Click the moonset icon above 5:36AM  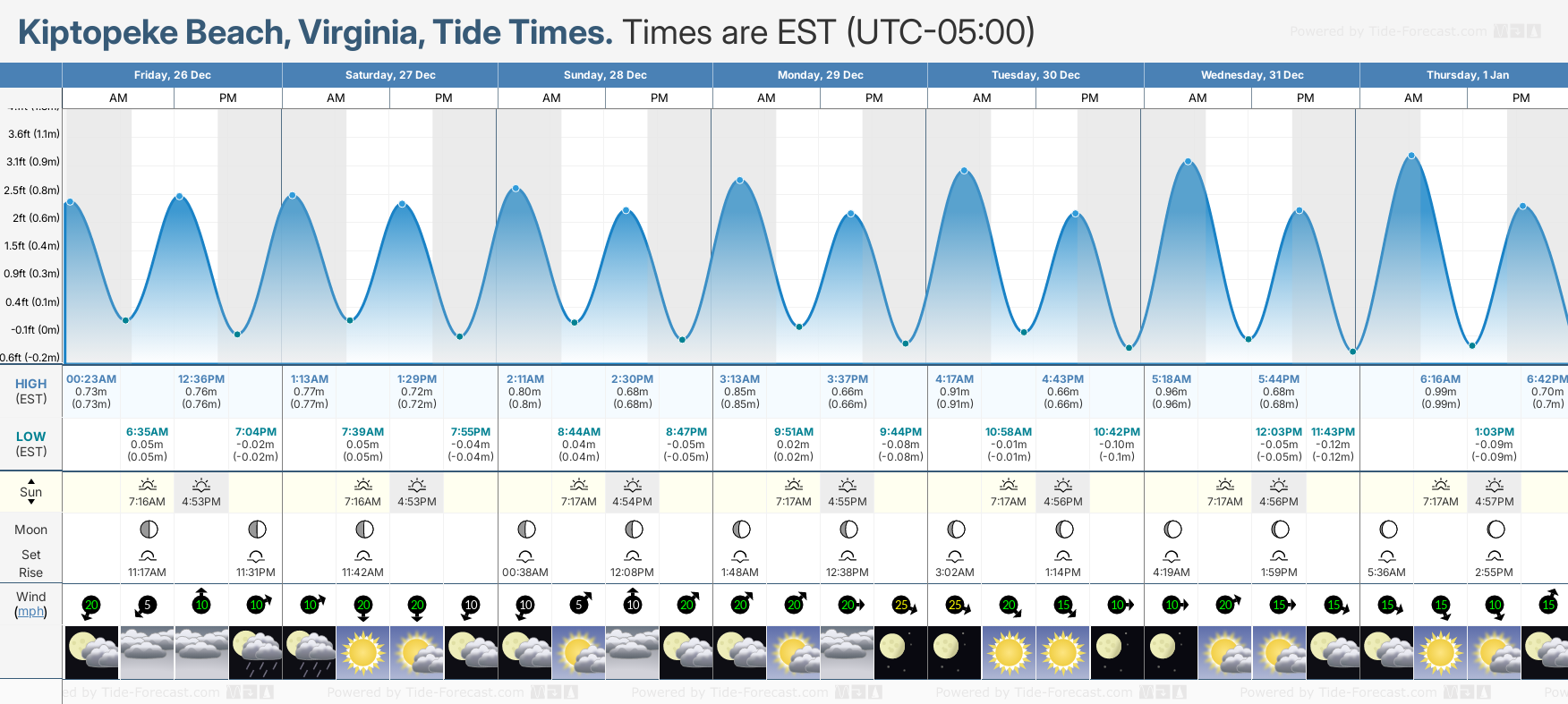coord(1387,556)
